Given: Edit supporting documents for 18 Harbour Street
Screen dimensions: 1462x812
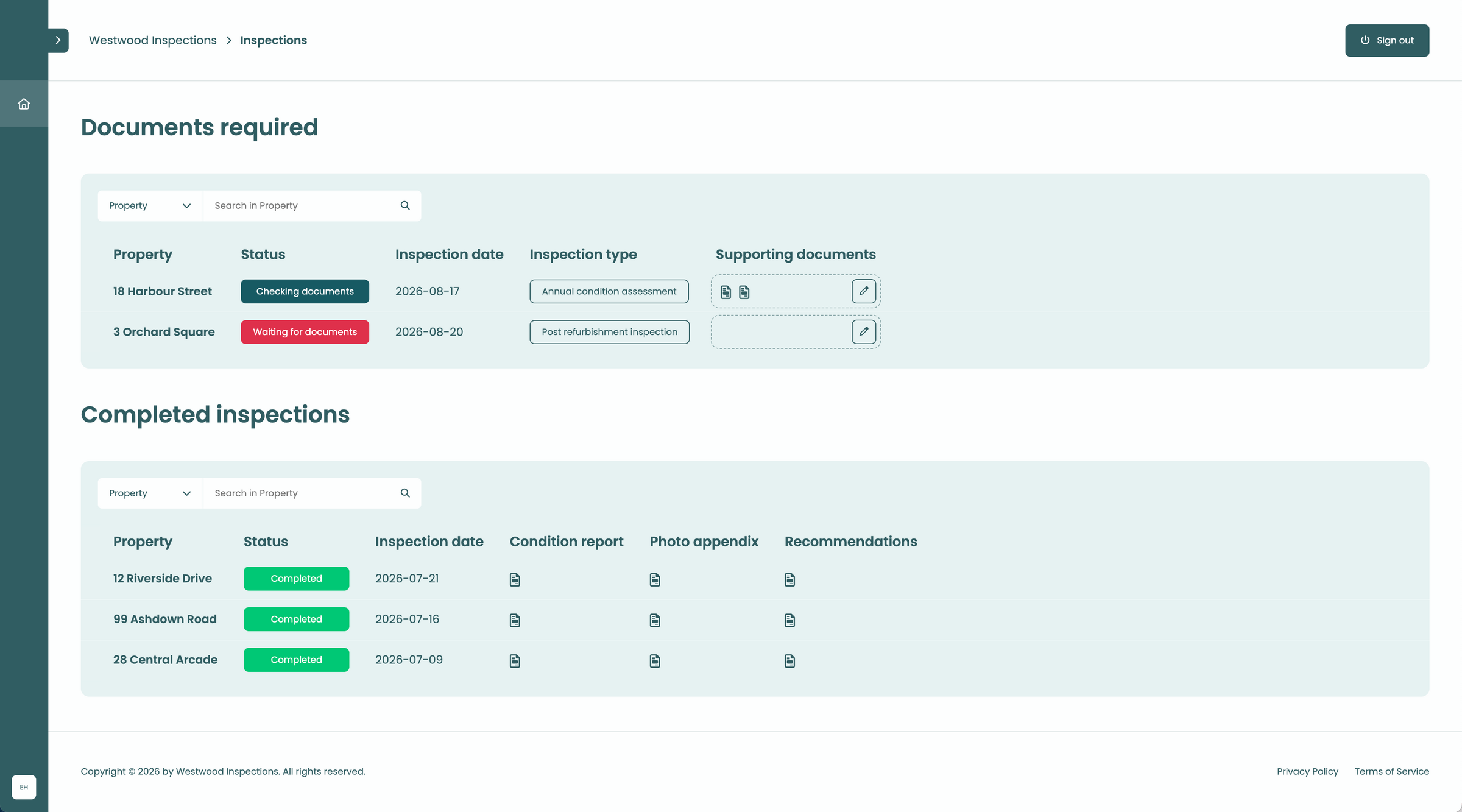Looking at the screenshot, I should [864, 291].
